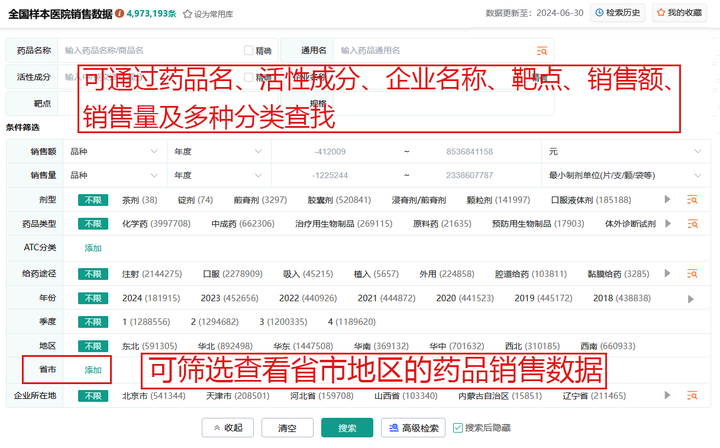The image size is (720, 448).
Task: Filter by topical 外用 (224858)
Action: 447,274
